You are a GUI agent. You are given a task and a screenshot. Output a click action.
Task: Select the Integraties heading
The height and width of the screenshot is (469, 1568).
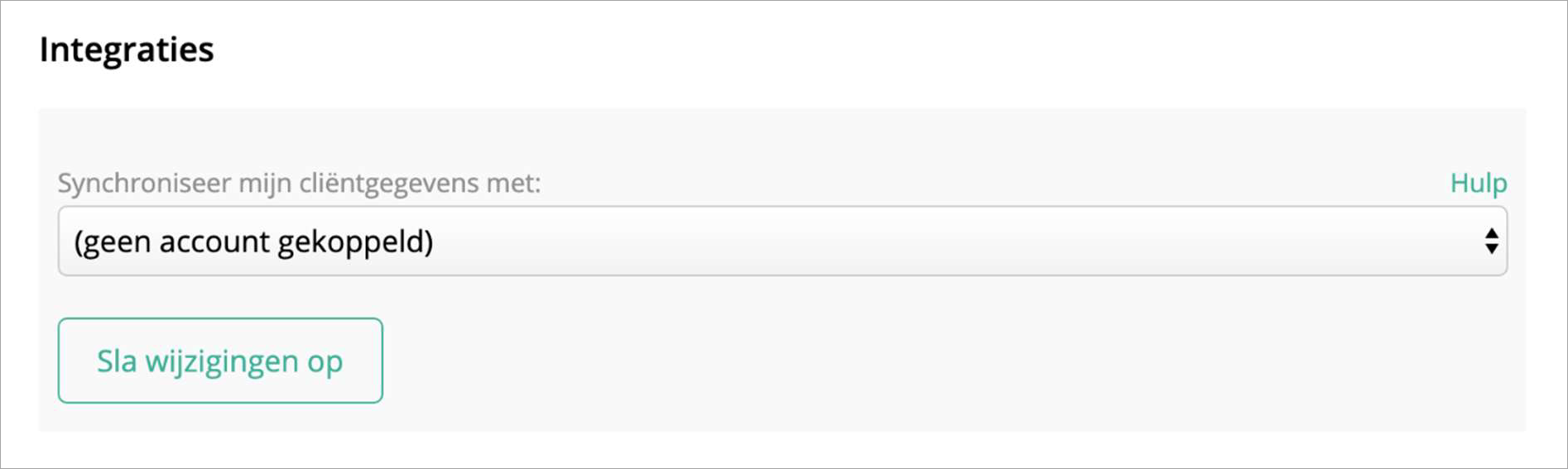(x=127, y=50)
